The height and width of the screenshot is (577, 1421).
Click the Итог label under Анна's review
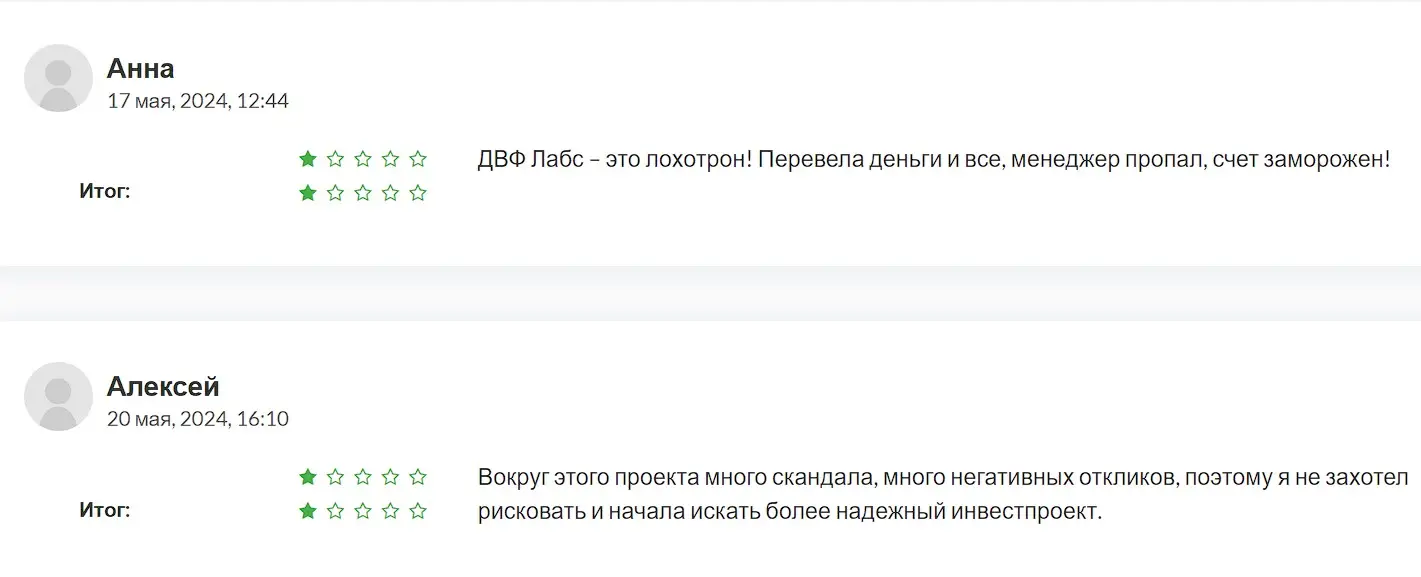(x=104, y=191)
